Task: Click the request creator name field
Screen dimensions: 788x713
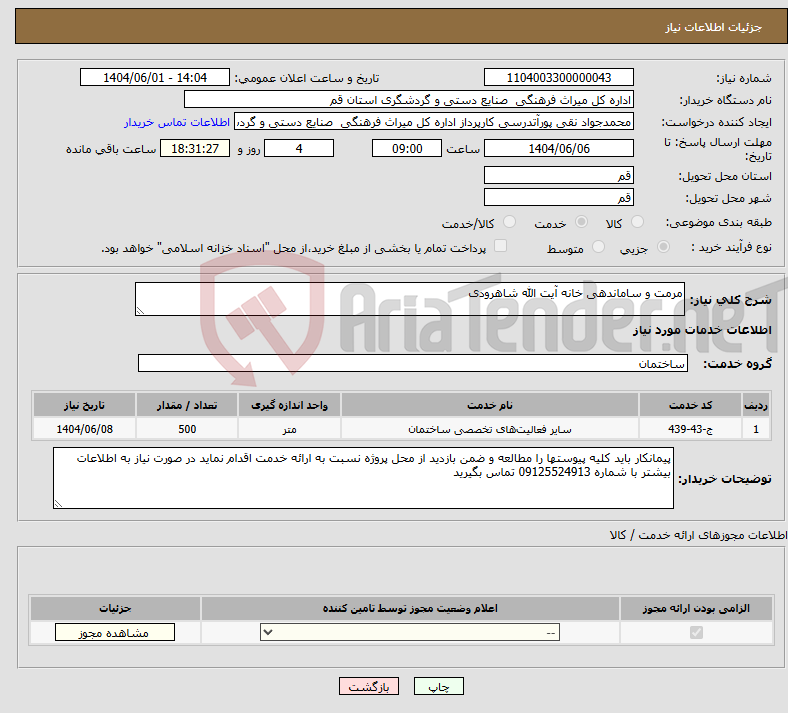Action: 434,122
